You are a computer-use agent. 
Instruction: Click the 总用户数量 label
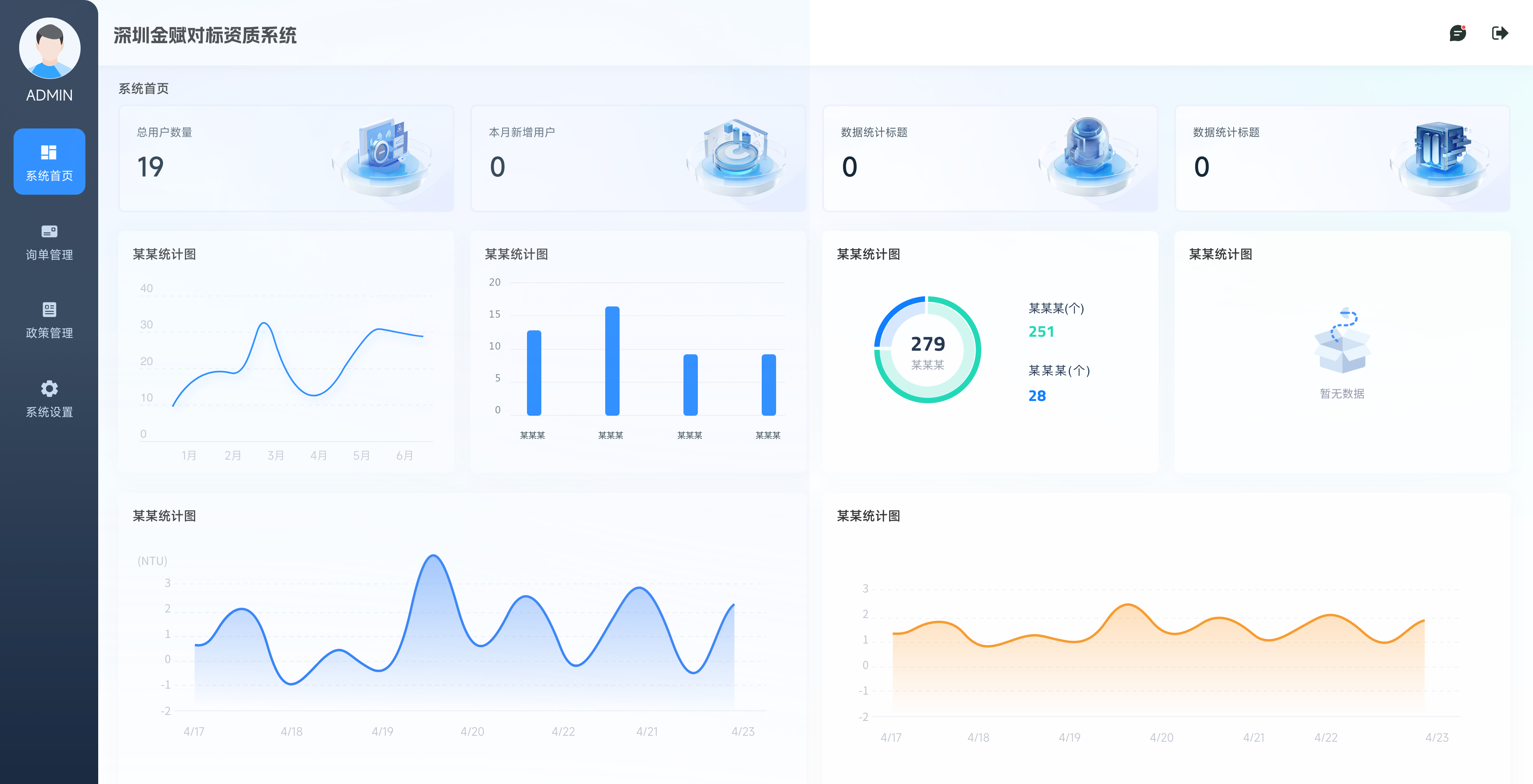pyautogui.click(x=164, y=132)
